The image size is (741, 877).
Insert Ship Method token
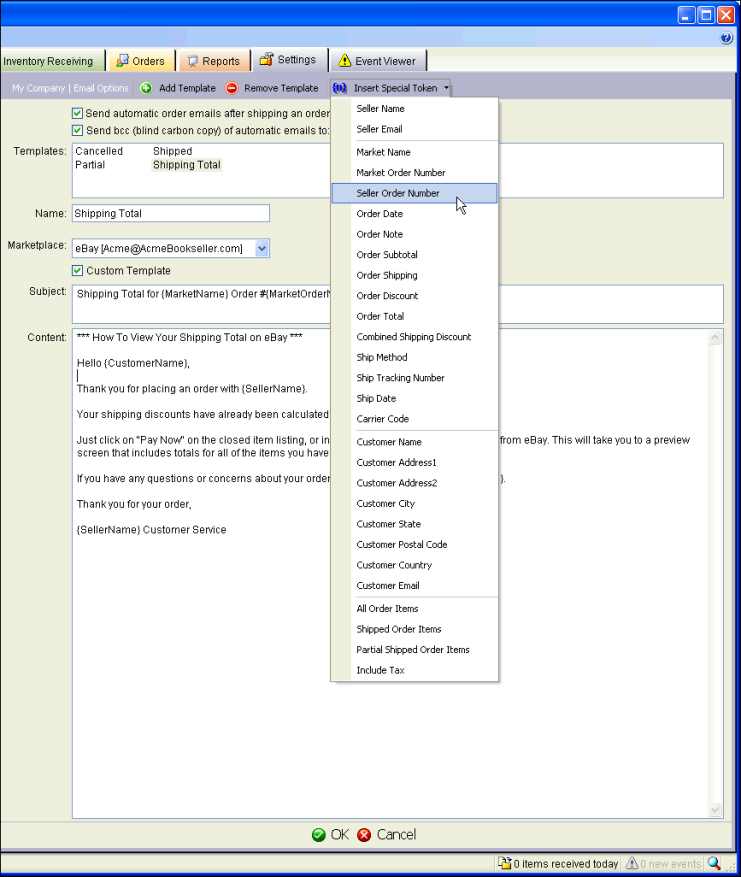pyautogui.click(x=414, y=357)
